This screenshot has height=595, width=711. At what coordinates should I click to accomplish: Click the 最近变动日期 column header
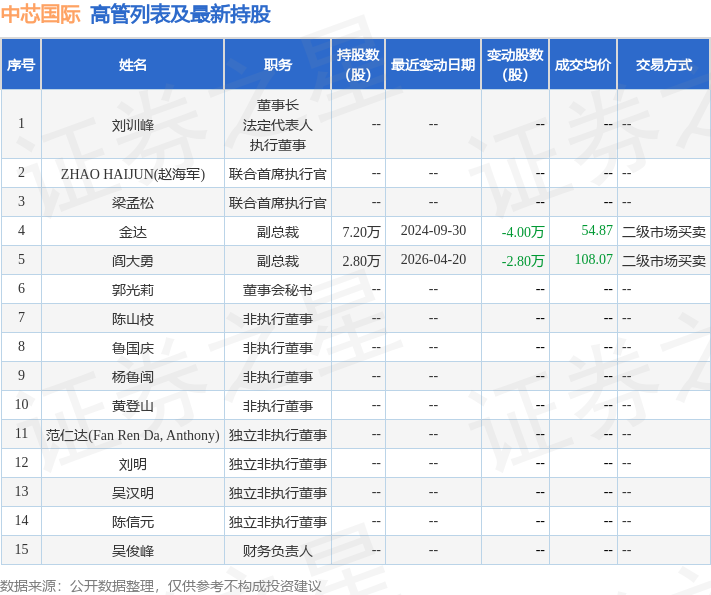(432, 65)
